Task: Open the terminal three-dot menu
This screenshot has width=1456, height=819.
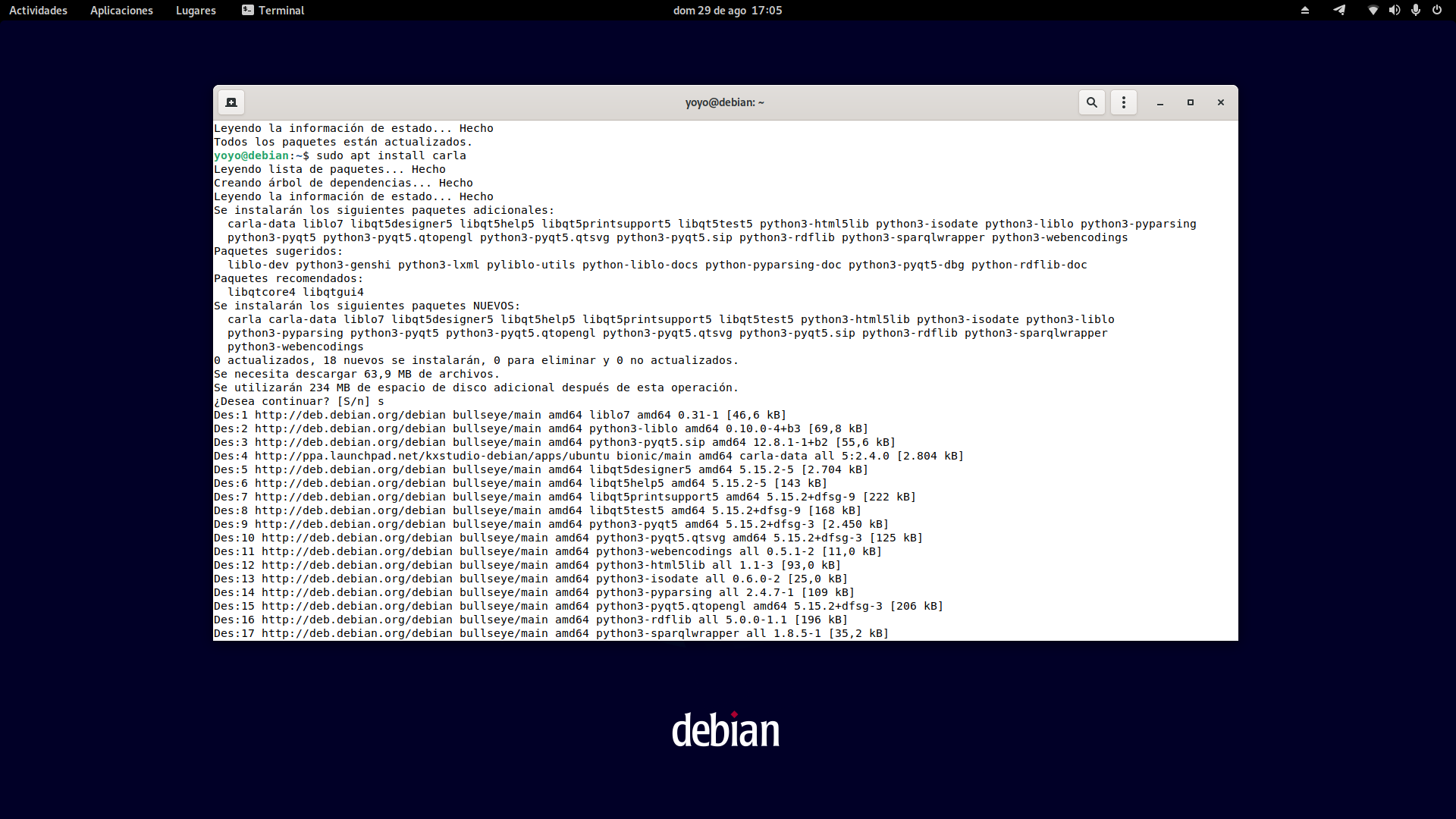Action: pos(1124,102)
